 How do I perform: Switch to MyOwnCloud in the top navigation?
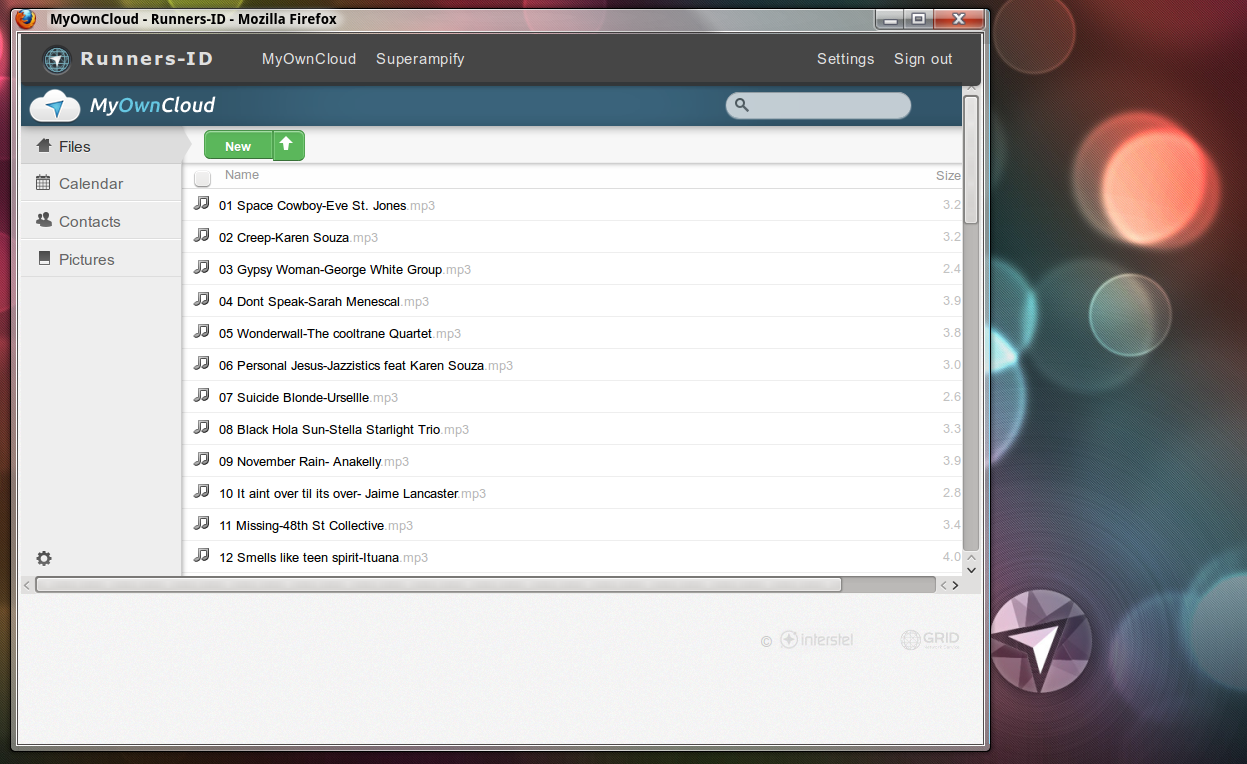[309, 59]
